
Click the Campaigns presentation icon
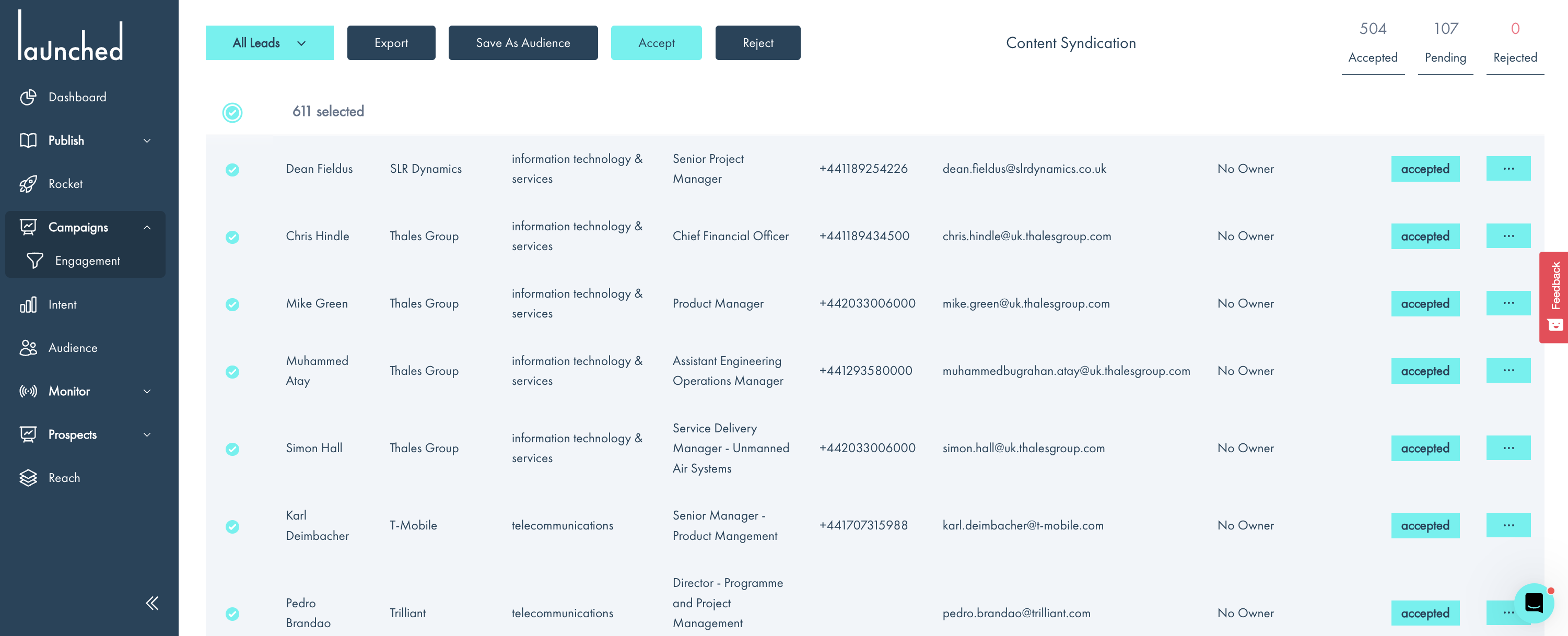28,227
